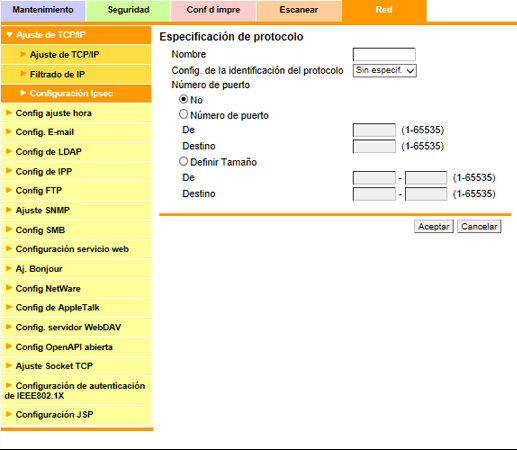The width and height of the screenshot is (517, 450).
Task: Open Config NetWare menu item
Action: tap(76, 288)
